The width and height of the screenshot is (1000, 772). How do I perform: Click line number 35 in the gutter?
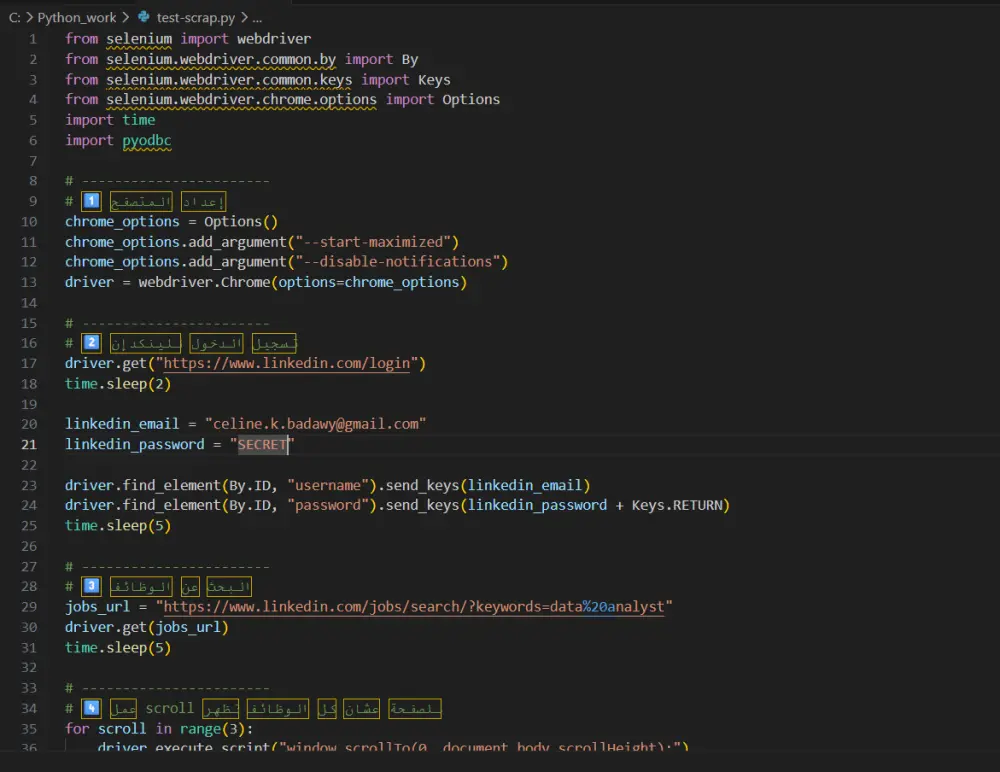click(x=29, y=729)
